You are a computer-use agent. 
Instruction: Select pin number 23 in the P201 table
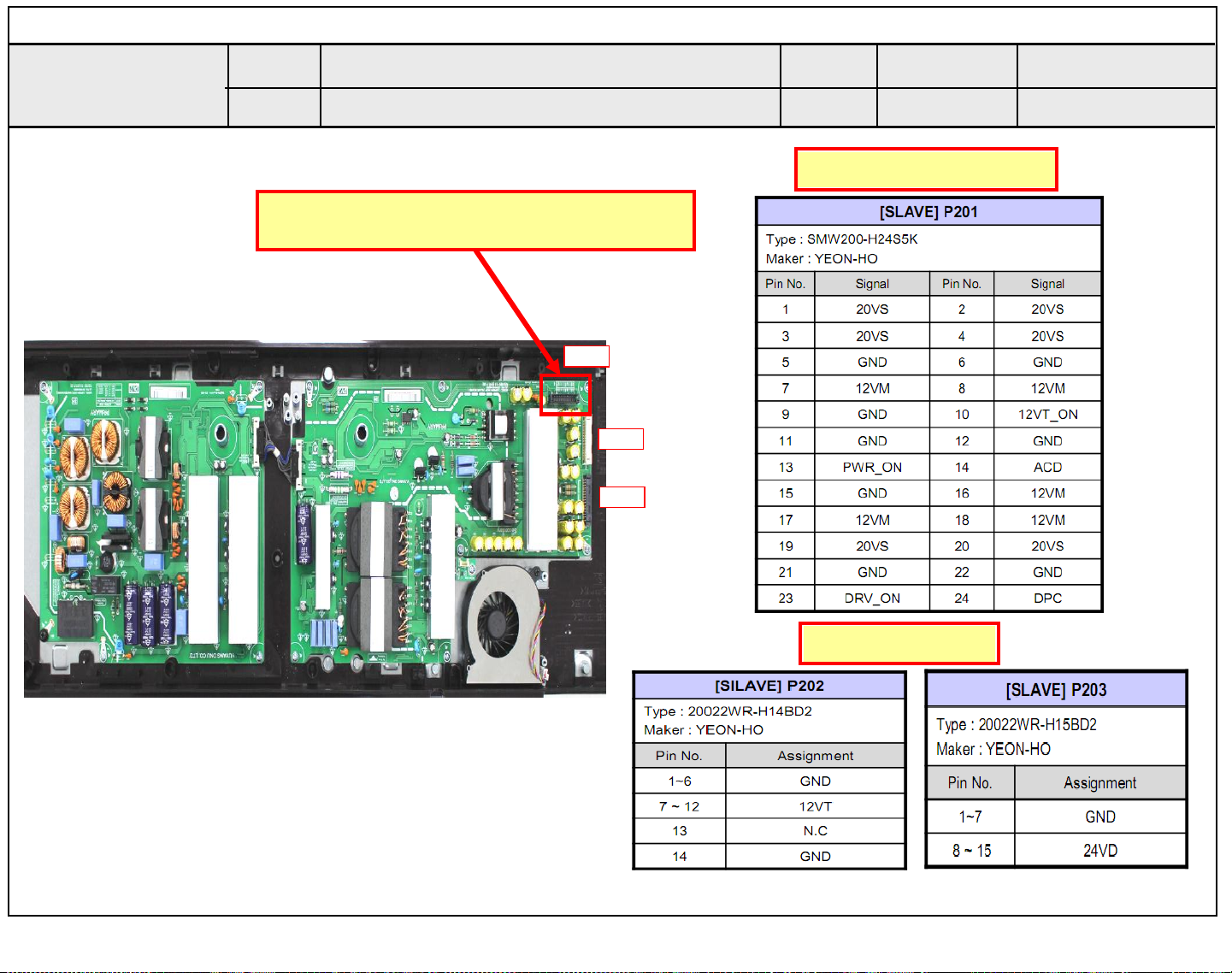tap(786, 599)
